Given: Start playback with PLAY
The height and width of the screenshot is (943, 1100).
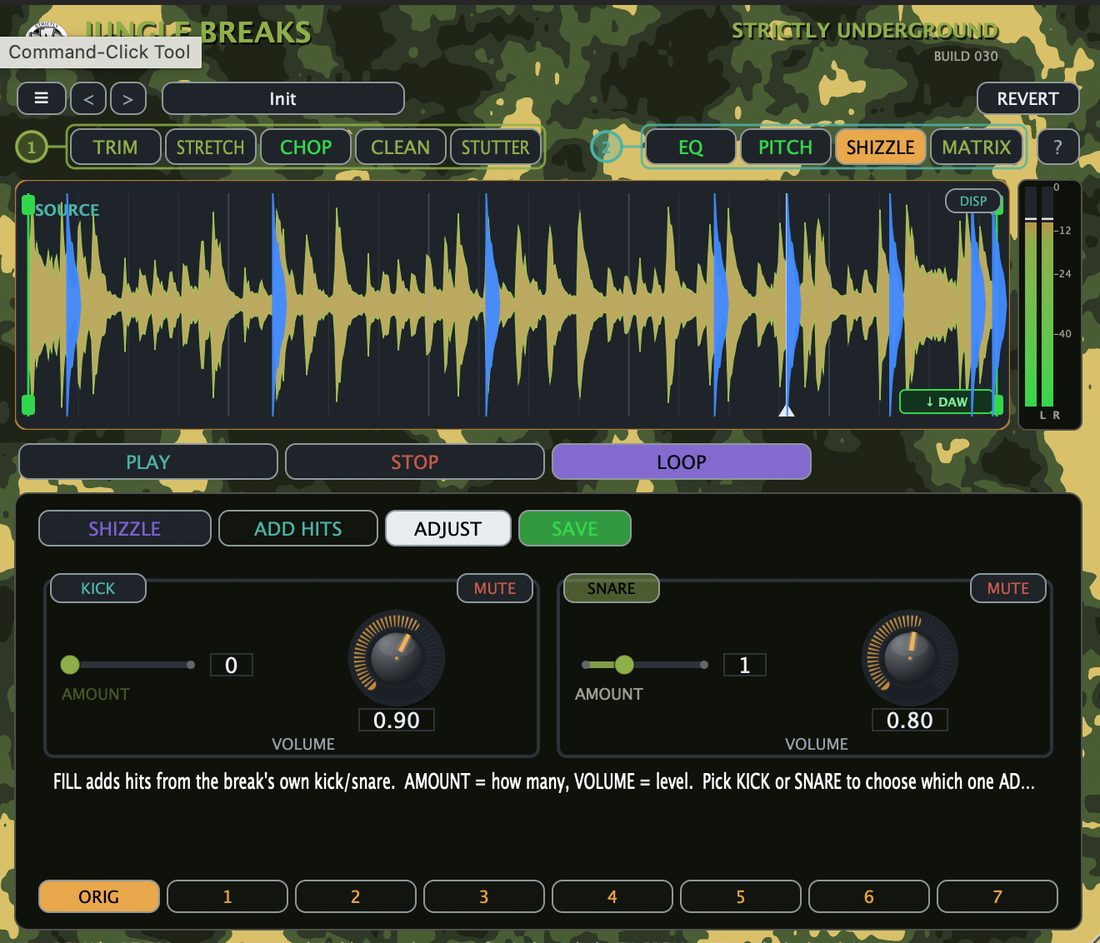Looking at the screenshot, I should (x=148, y=462).
